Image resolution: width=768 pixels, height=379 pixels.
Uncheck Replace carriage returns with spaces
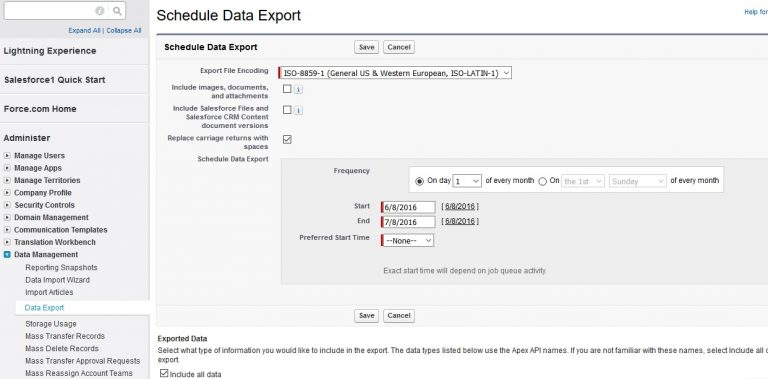coord(287,140)
